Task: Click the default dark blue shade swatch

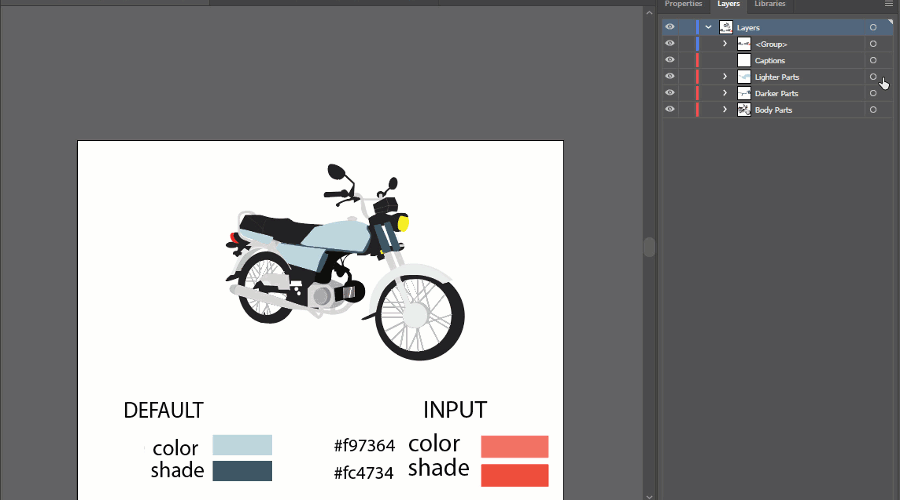Action: pos(242,471)
